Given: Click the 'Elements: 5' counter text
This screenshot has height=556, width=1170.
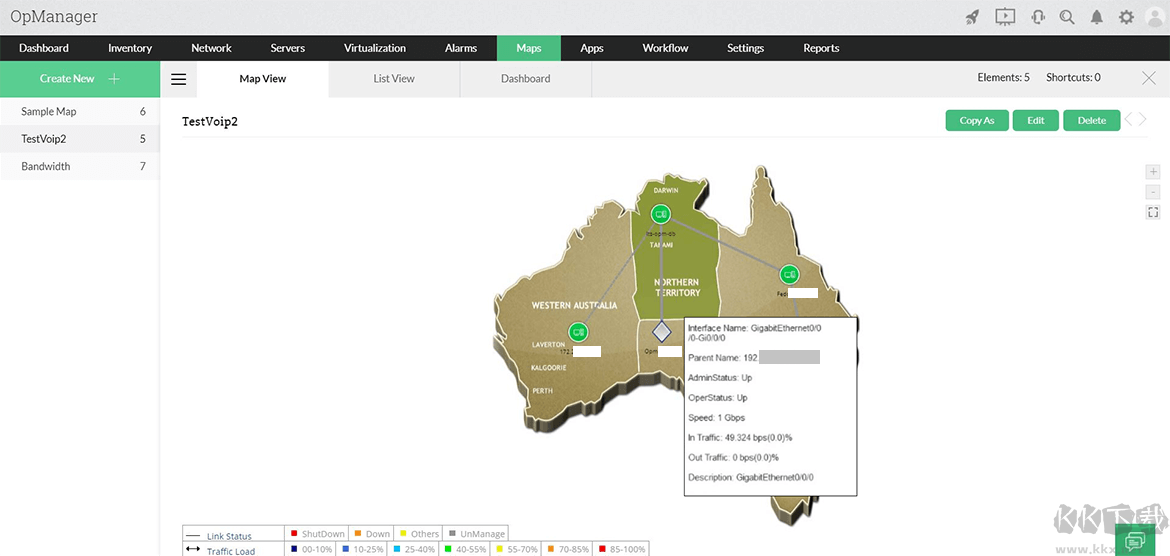Looking at the screenshot, I should (1004, 77).
